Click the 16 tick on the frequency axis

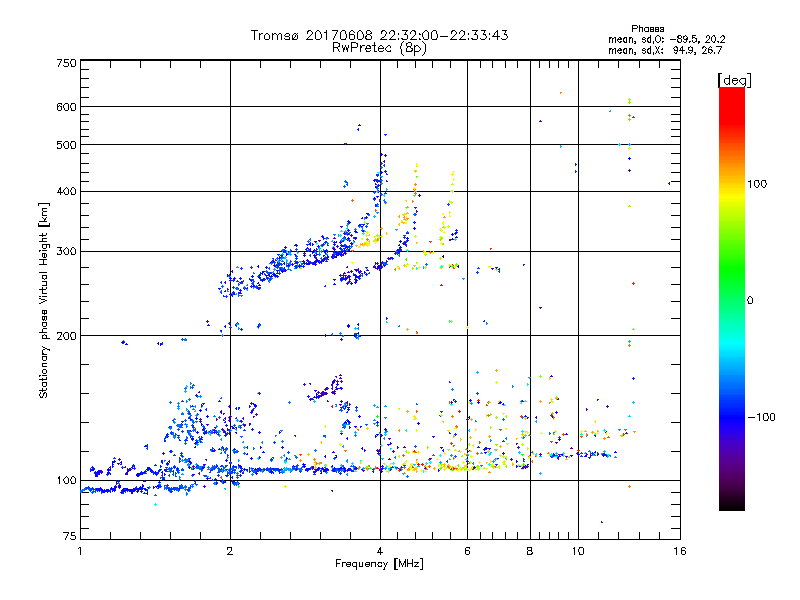[677, 551]
